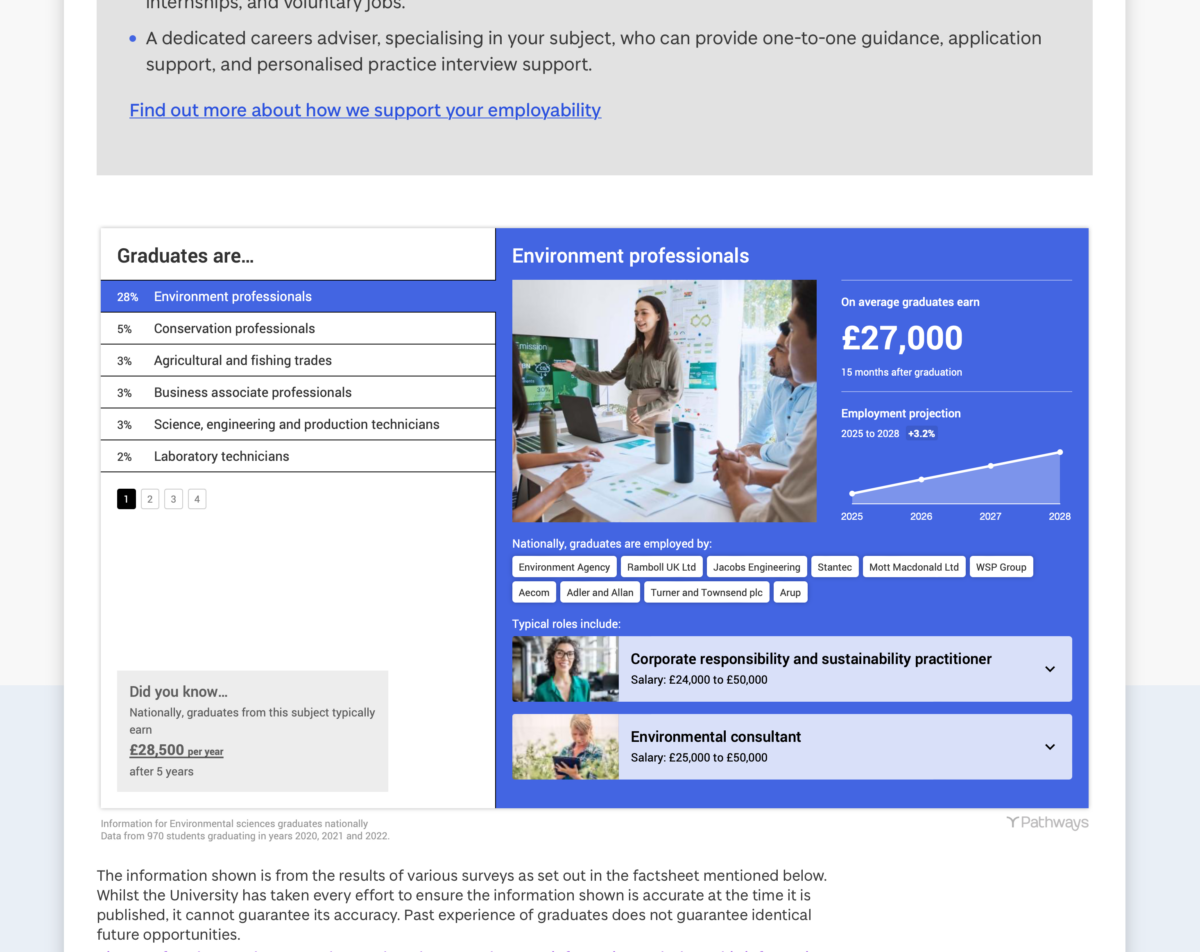
Task: Click the 2028 point on projection chart
Action: (1060, 452)
